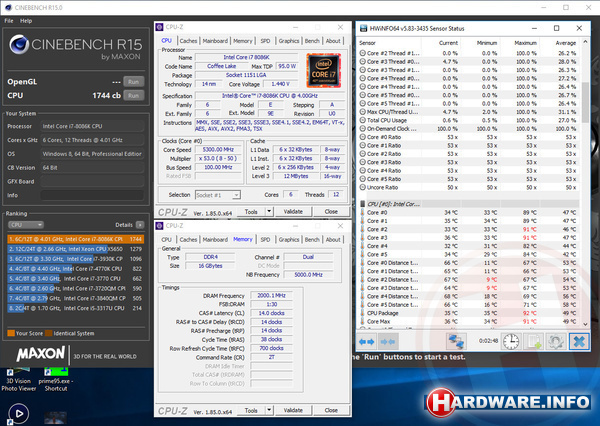This screenshot has width=600, height=426.
Task: Select the Uncore Ratio sensor row
Action: pos(470,188)
